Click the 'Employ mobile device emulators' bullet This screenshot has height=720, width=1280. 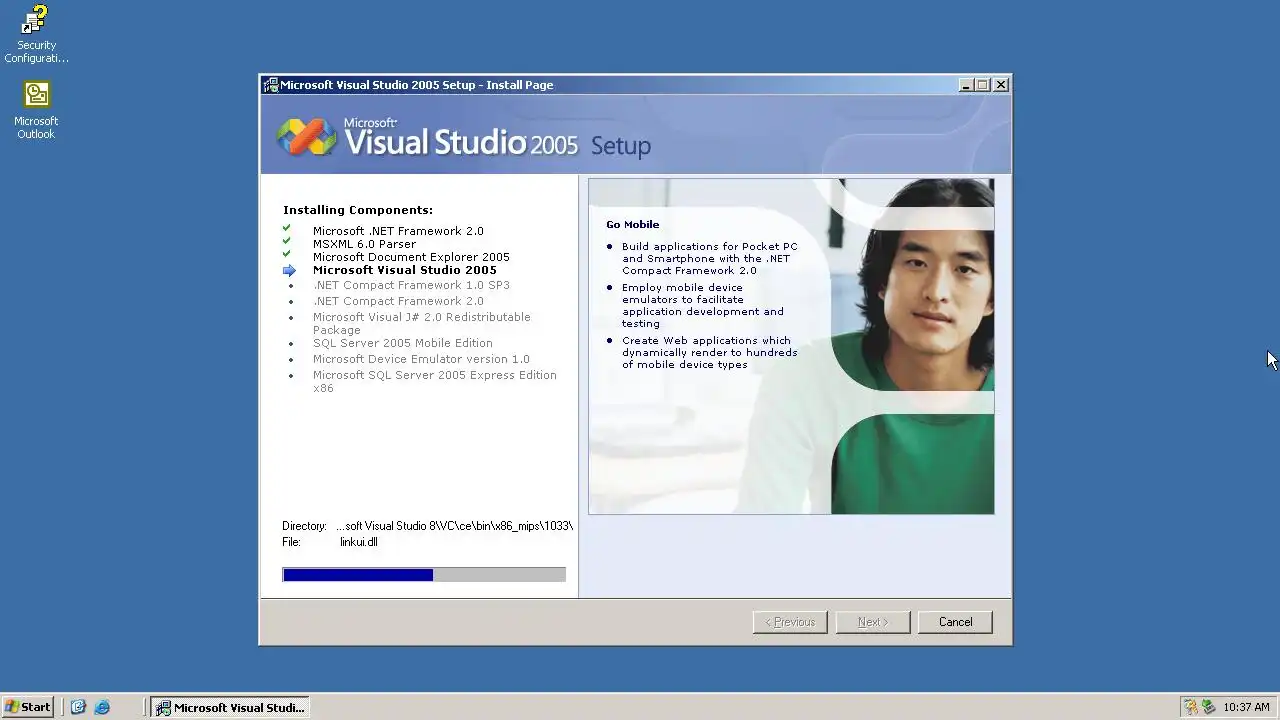pyautogui.click(x=703, y=305)
